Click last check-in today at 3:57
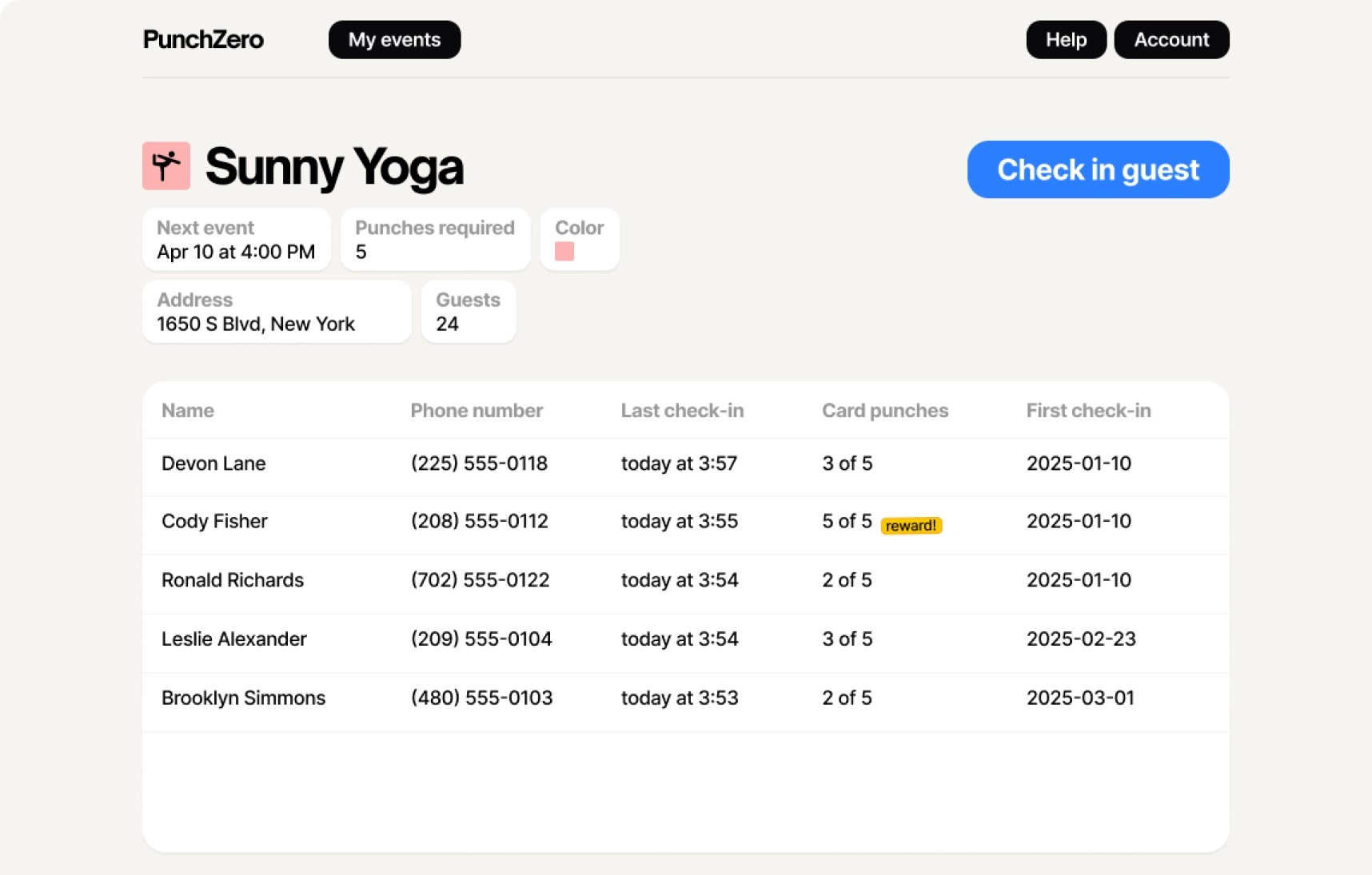 [679, 463]
